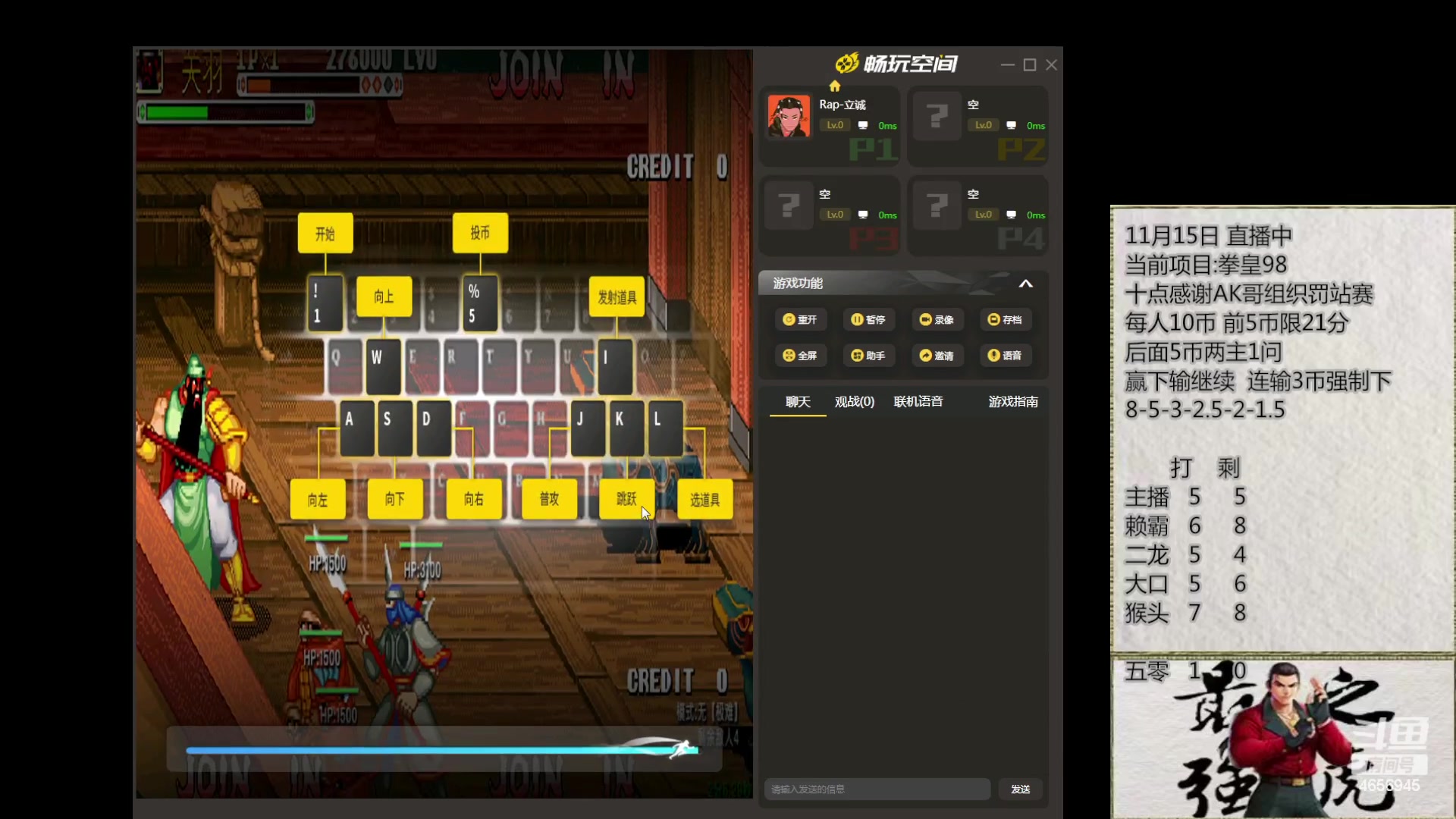Screen dimensions: 1456x819
Task: Click the yellow 向右 (right) key label
Action: coord(474,499)
